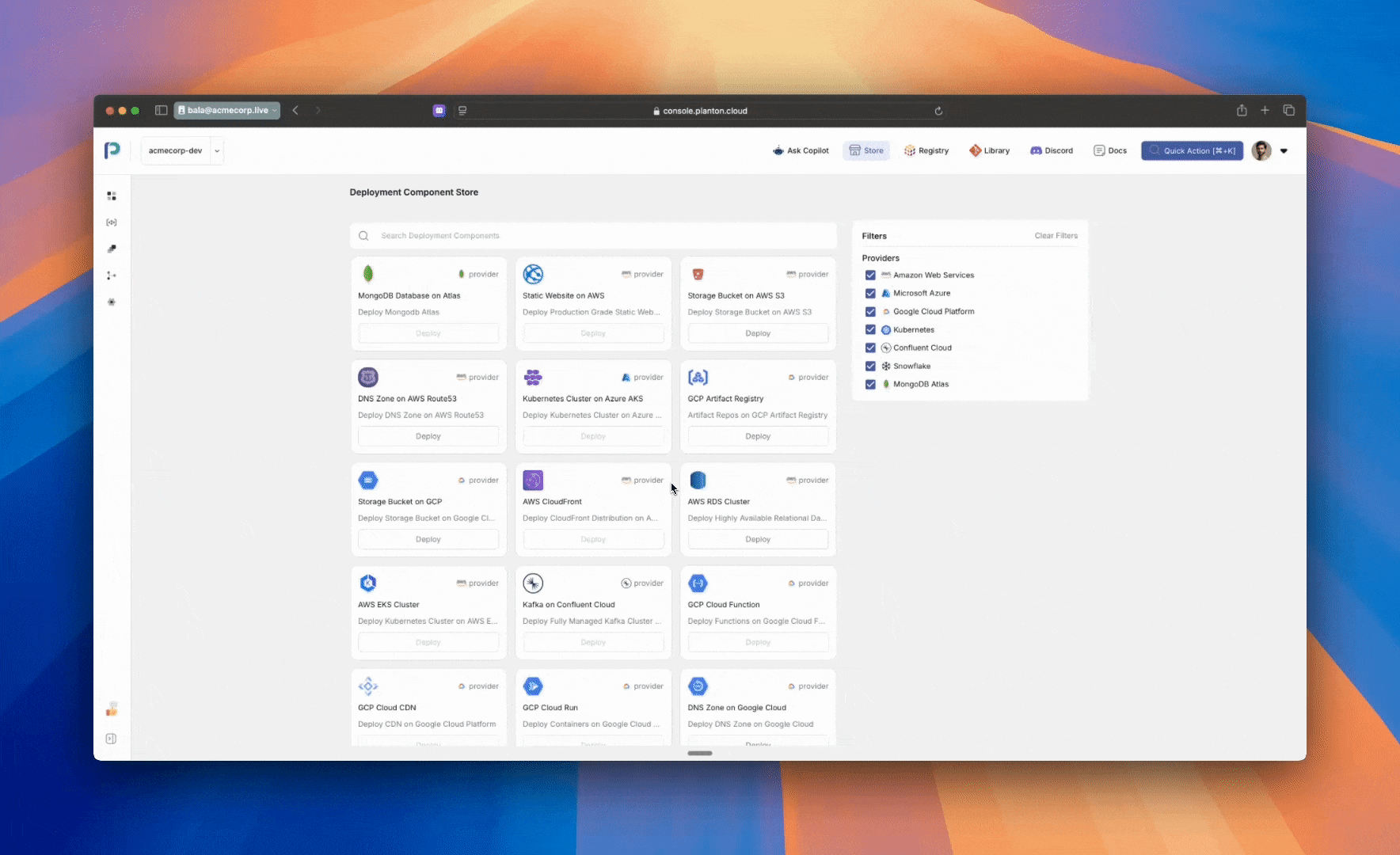Open the Library page
Screen dimensions: 1400x855
click(990, 150)
